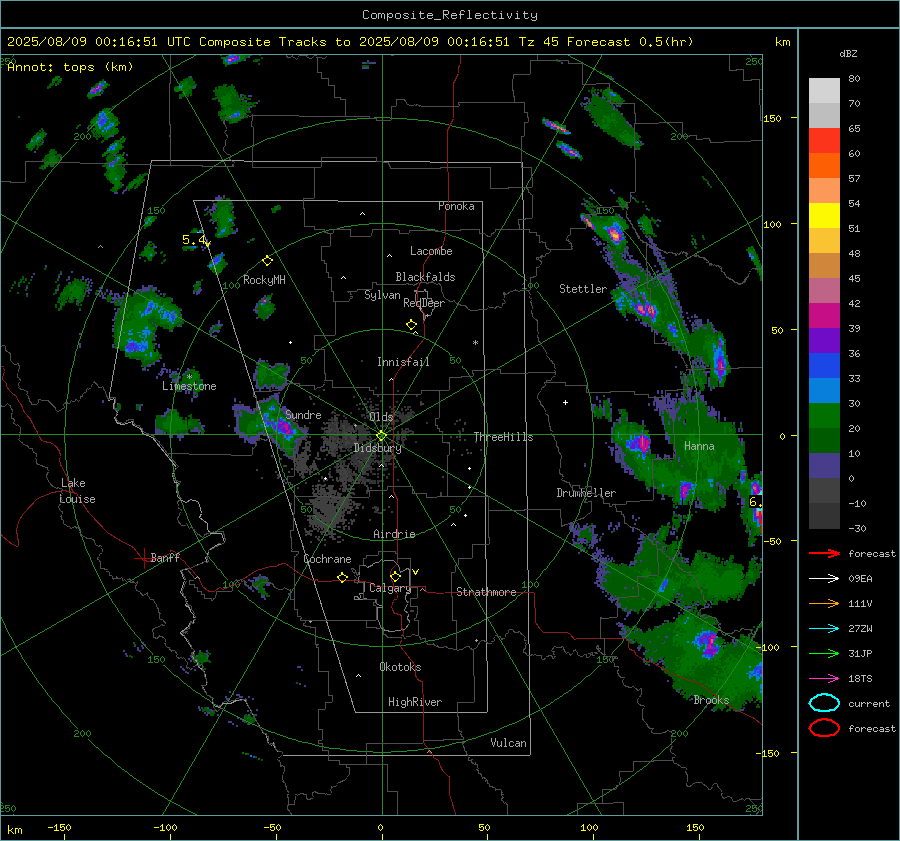The height and width of the screenshot is (841, 900).
Task: Click the ThreeHills city label
Action: [x=503, y=437]
